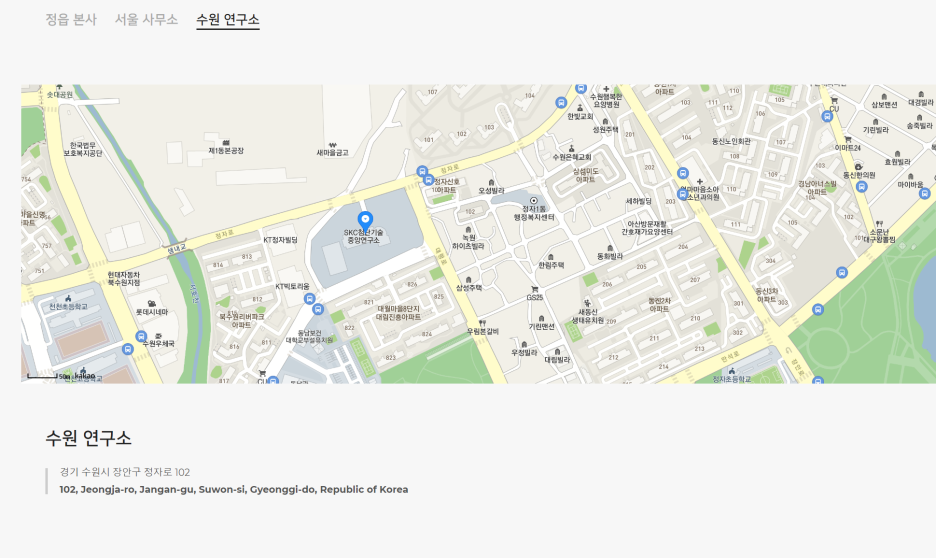The image size is (936, 558).
Task: Click the 롯데시네마 cinema icon
Action: click(151, 303)
